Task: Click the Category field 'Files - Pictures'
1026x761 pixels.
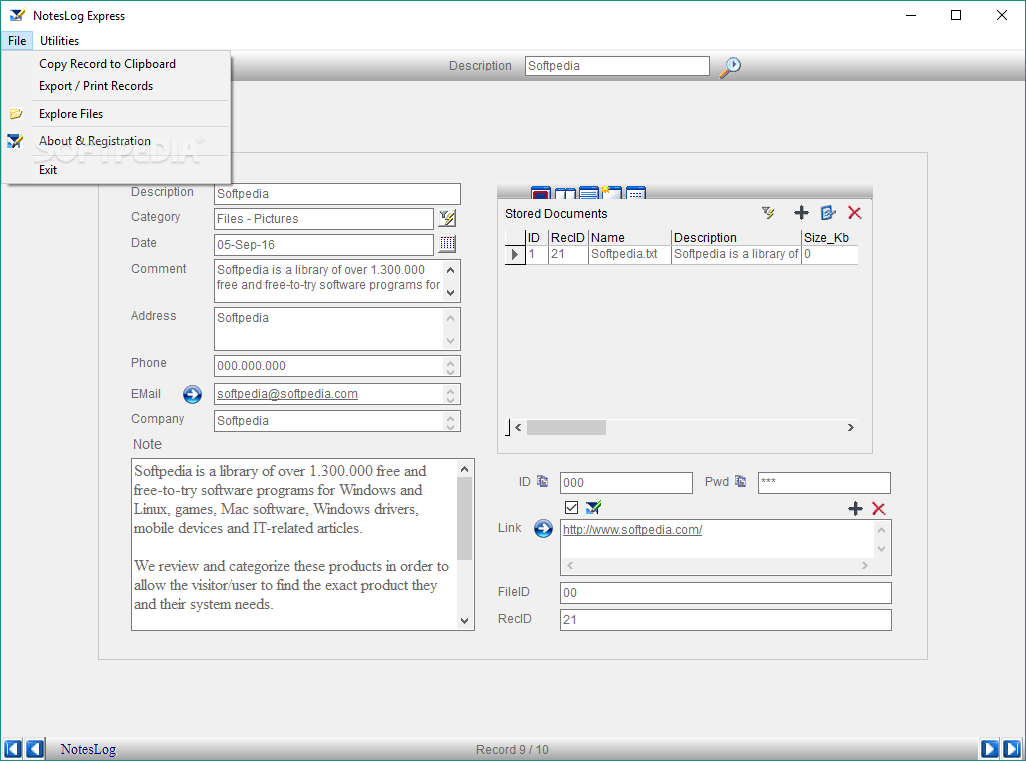Action: coord(324,219)
